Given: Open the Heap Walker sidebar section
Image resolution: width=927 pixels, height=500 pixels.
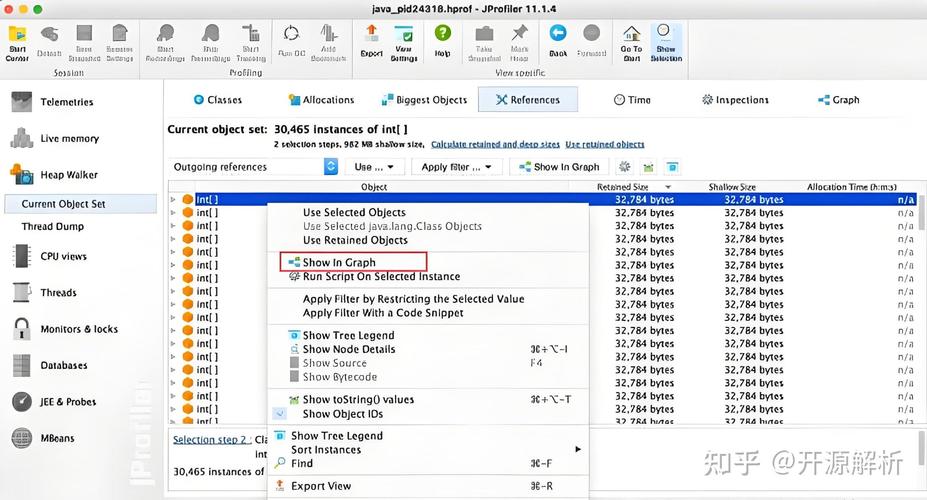Looking at the screenshot, I should tap(68, 175).
